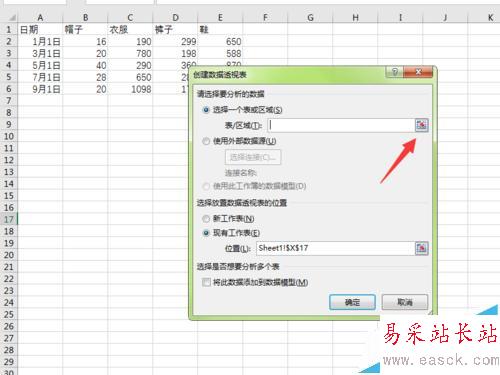Click cell containing 日期
The image size is (500, 375).
point(40,30)
